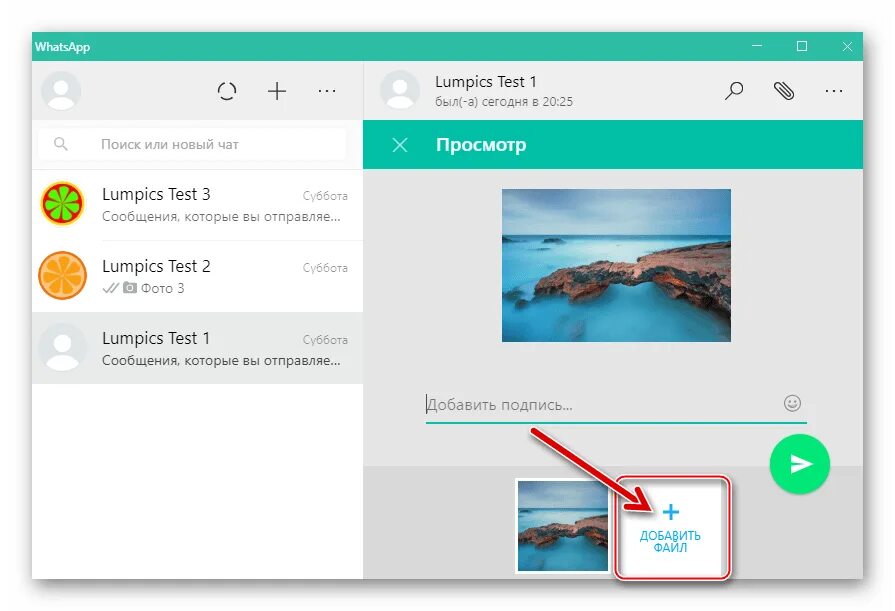Minimize the WhatsApp window
This screenshot has height=611, width=895.
tap(757, 46)
